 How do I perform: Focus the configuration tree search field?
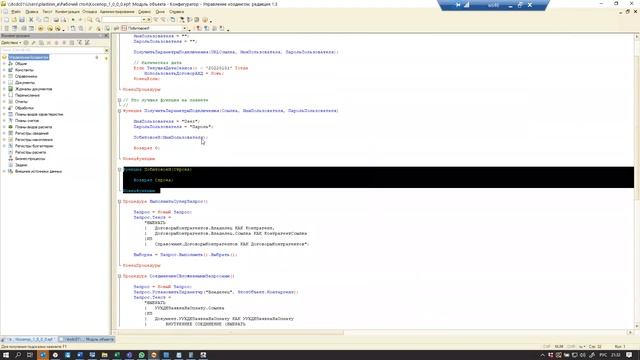tap(52, 50)
